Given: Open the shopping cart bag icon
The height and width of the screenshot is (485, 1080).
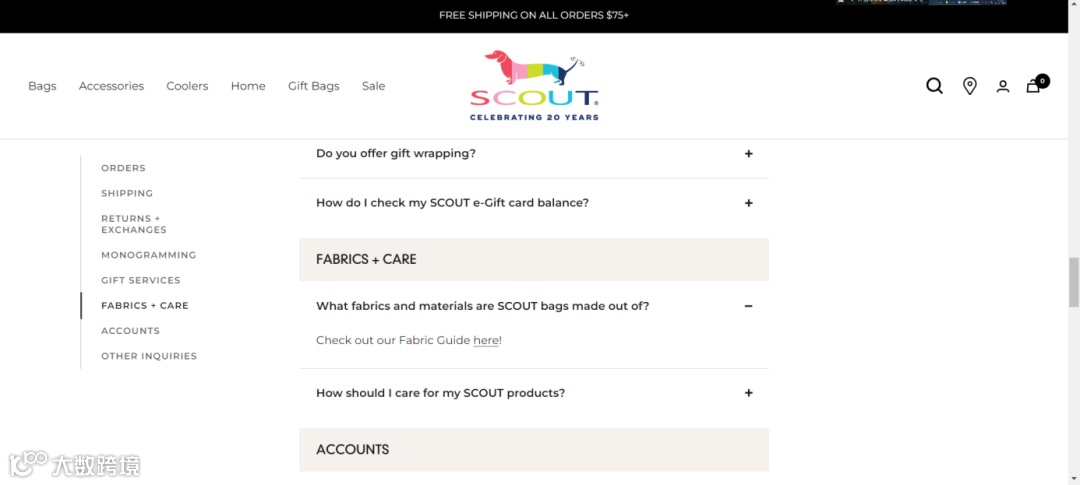Looking at the screenshot, I should coord(1034,86).
